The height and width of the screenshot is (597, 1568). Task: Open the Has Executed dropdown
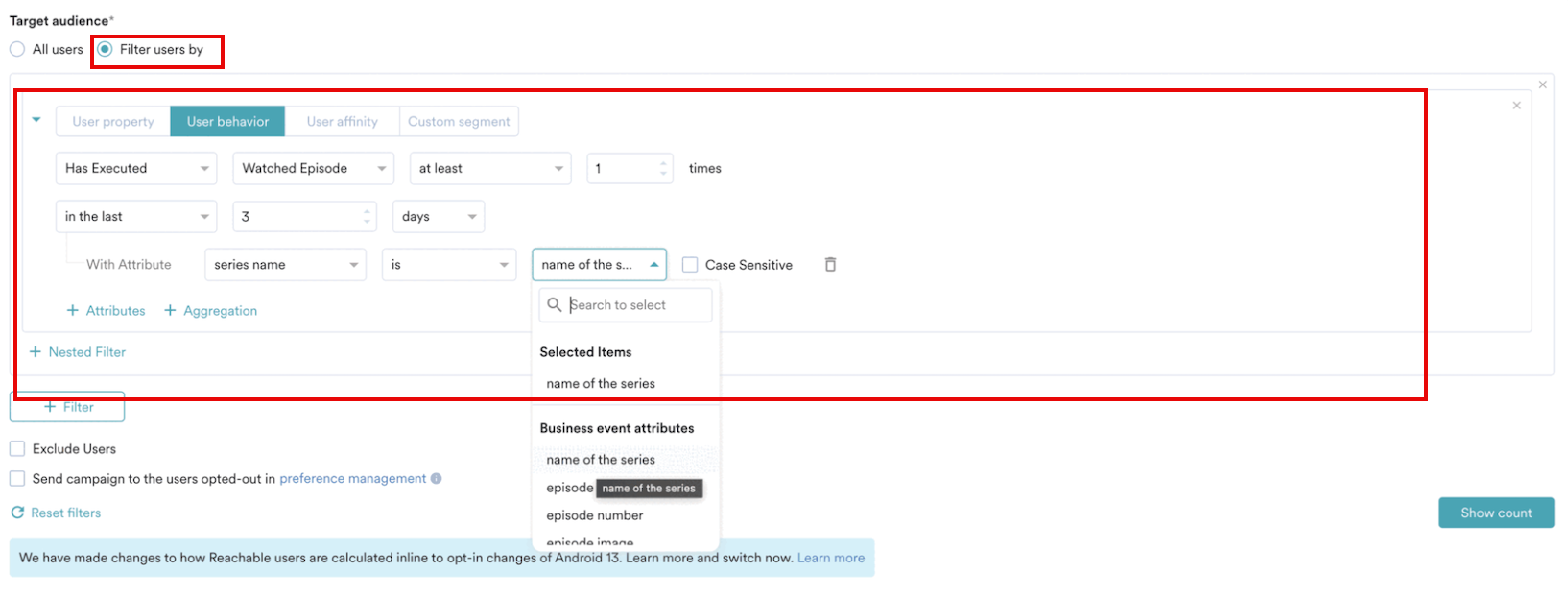136,168
